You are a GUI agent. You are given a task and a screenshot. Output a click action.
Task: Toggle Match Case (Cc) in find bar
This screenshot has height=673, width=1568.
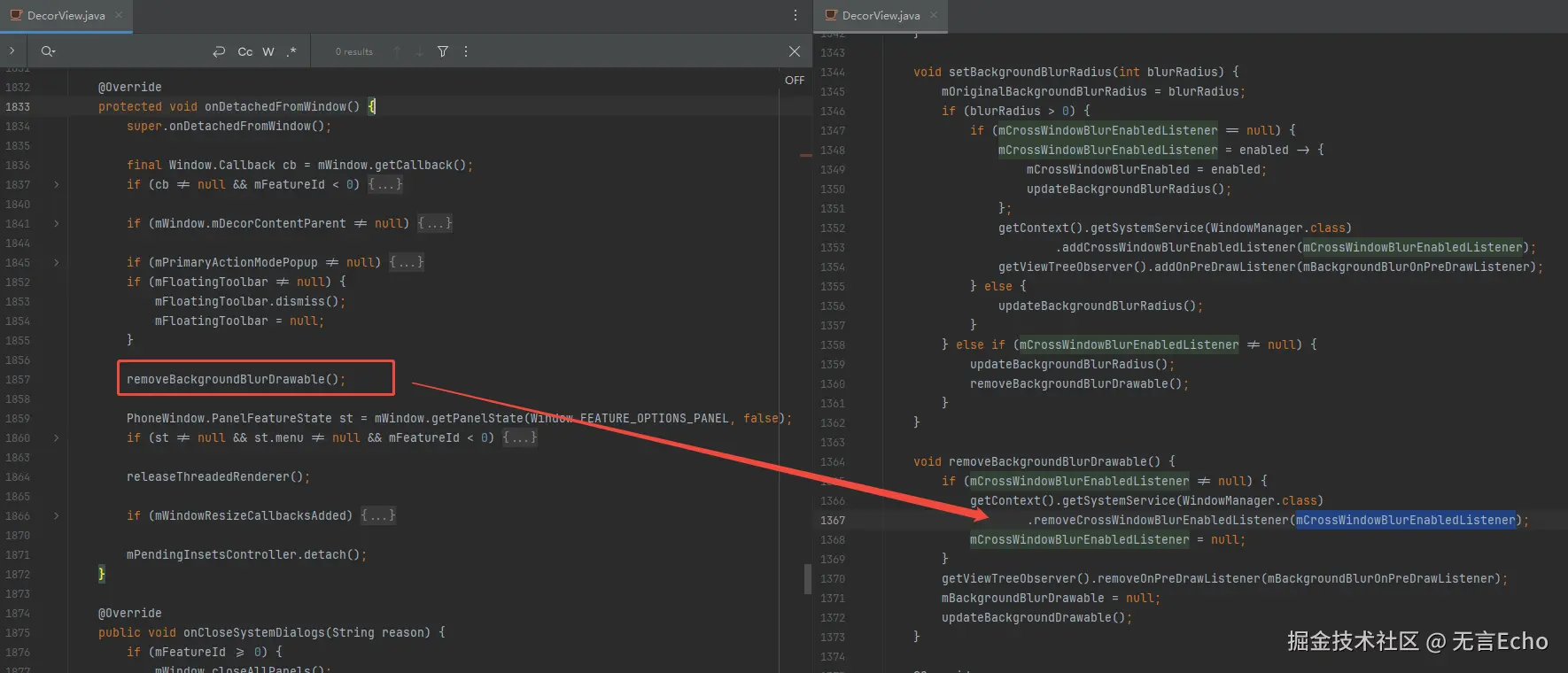(x=245, y=51)
